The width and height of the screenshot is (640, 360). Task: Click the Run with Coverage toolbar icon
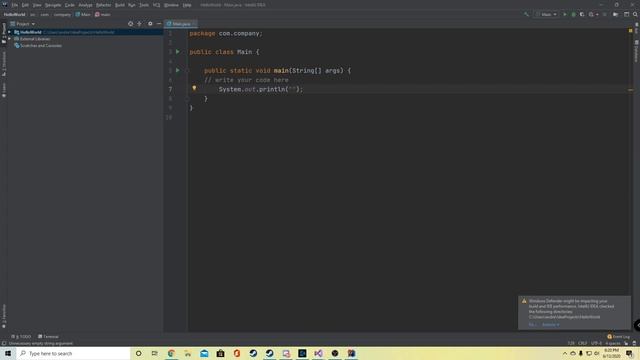pyautogui.click(x=582, y=14)
